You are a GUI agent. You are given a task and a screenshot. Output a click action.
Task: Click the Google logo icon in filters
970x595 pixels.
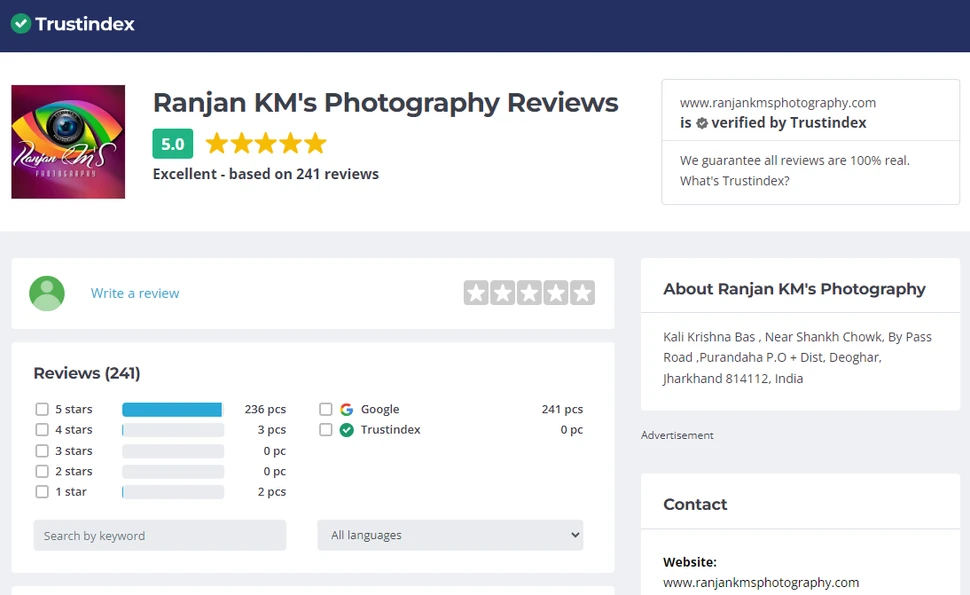[346, 409]
